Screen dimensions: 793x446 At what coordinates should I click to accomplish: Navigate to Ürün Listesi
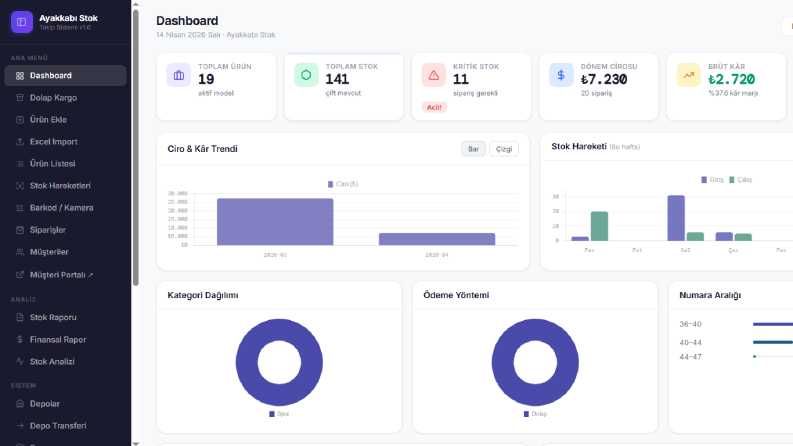(65, 164)
